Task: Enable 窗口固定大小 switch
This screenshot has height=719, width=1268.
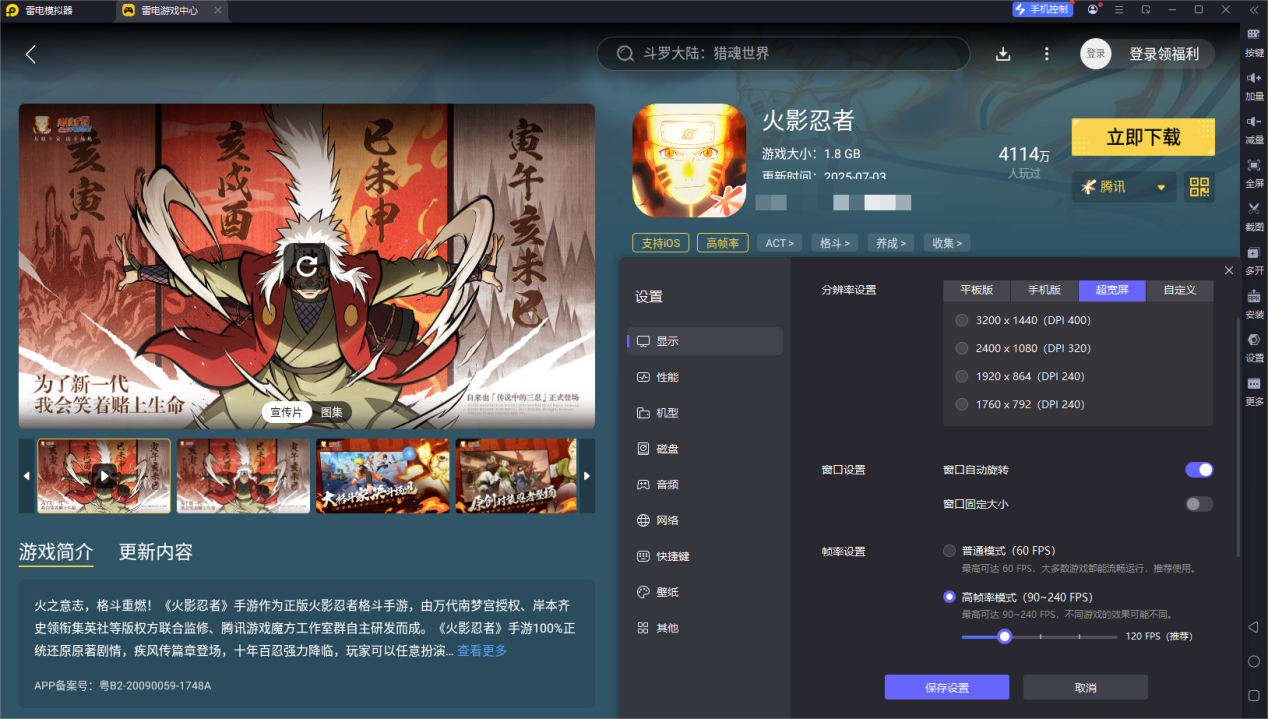Action: point(1199,504)
